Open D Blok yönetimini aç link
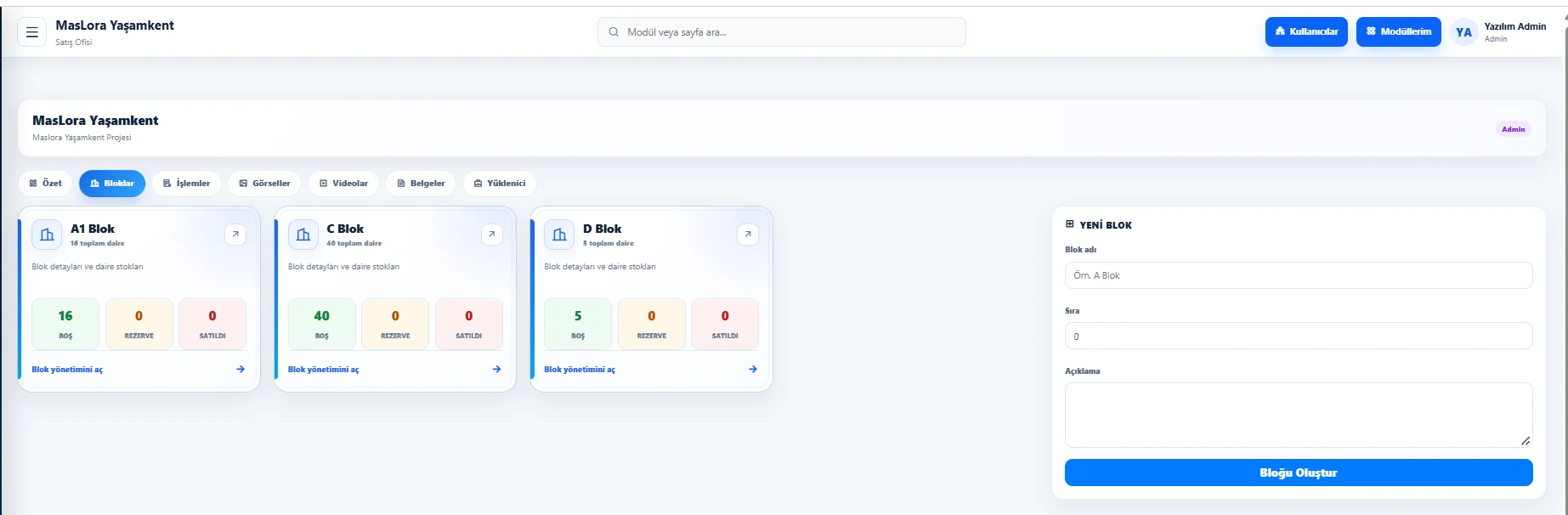Screen dimensions: 1568x515 point(580,370)
